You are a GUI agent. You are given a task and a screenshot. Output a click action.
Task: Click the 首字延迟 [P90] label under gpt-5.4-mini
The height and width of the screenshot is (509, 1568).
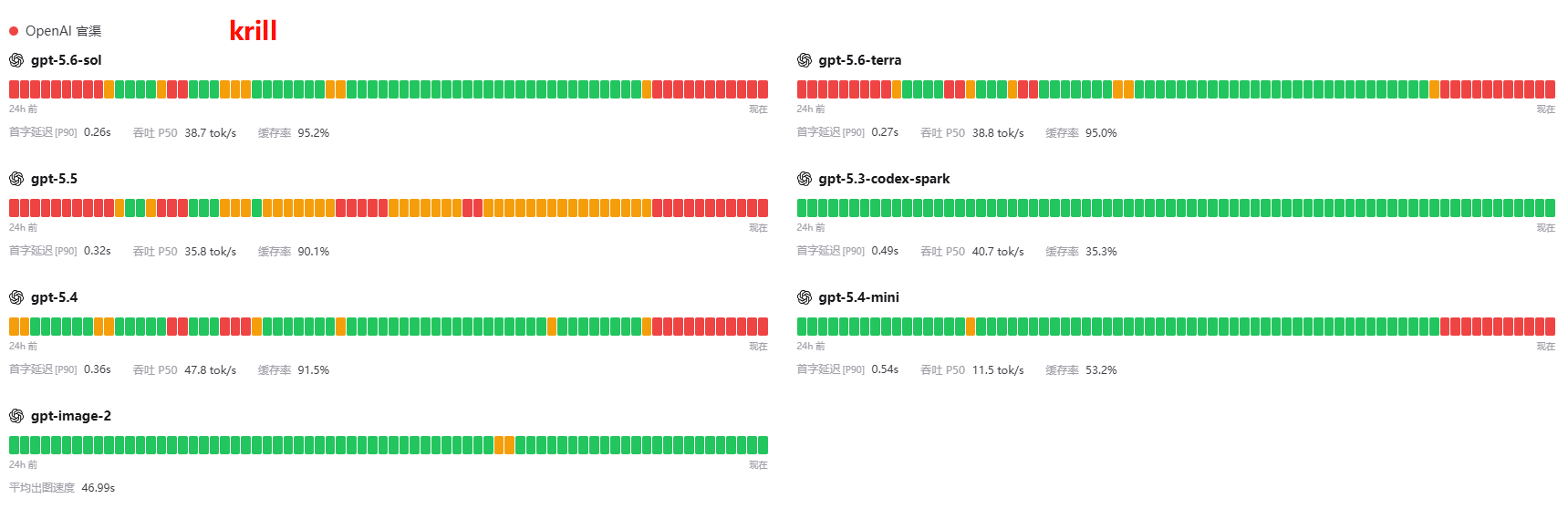830,369
